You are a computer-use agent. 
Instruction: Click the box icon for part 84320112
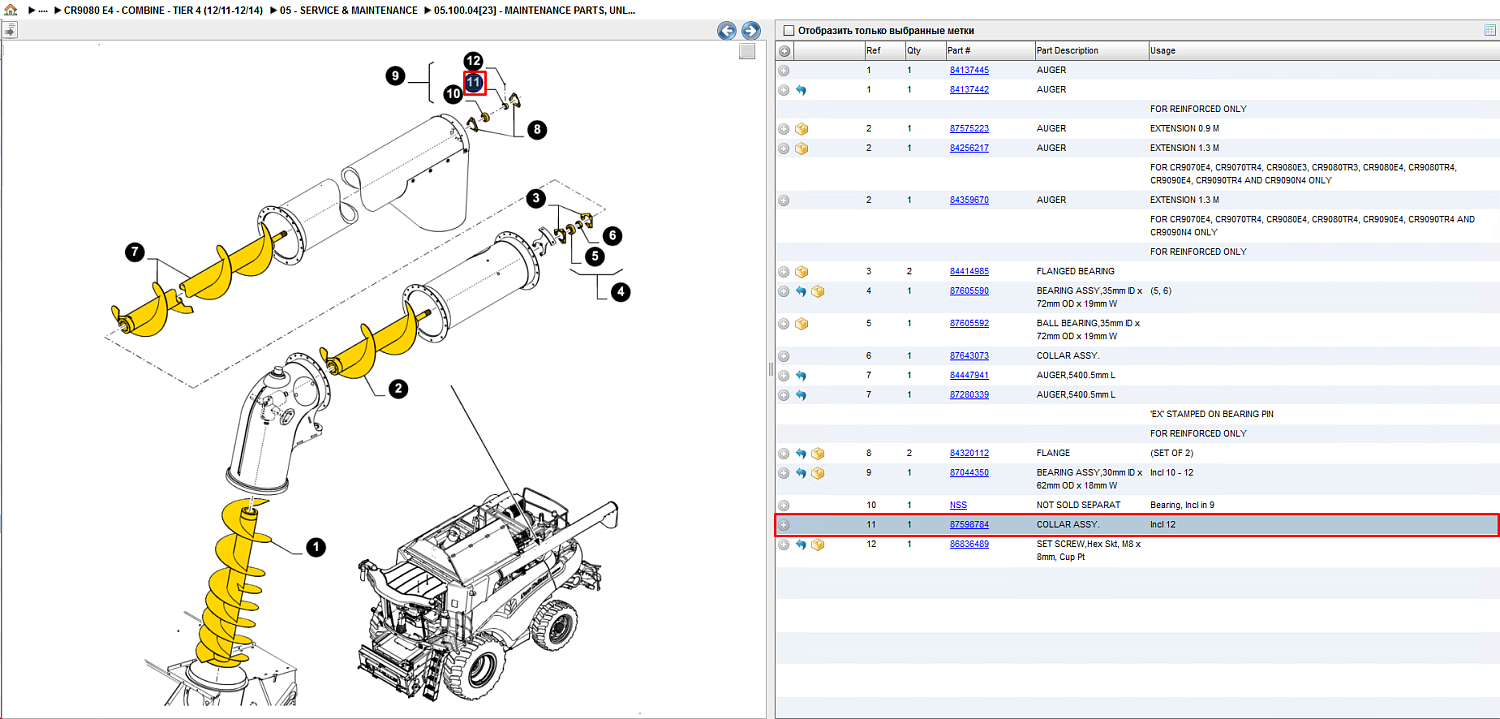(818, 453)
